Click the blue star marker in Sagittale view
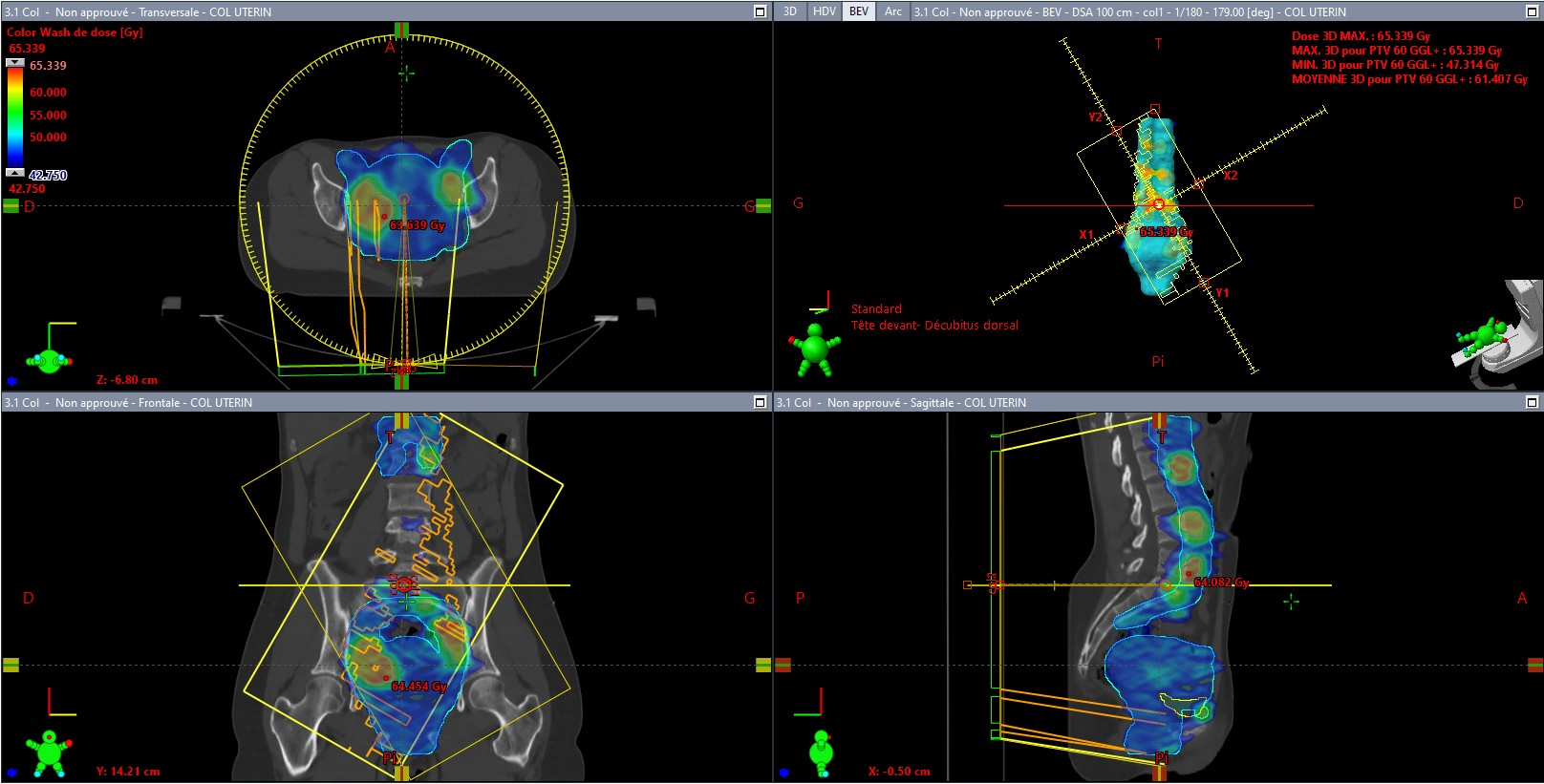The height and width of the screenshot is (784, 1544). point(783,772)
